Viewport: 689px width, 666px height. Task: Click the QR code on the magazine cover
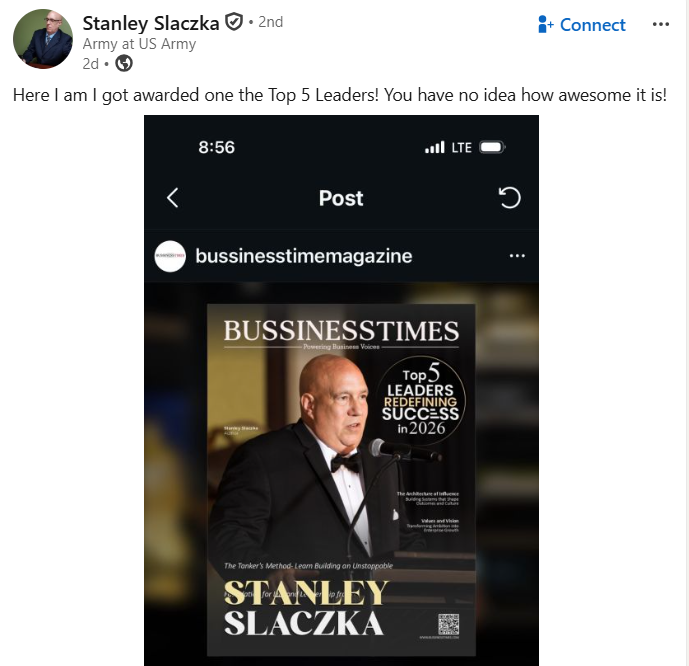(446, 625)
